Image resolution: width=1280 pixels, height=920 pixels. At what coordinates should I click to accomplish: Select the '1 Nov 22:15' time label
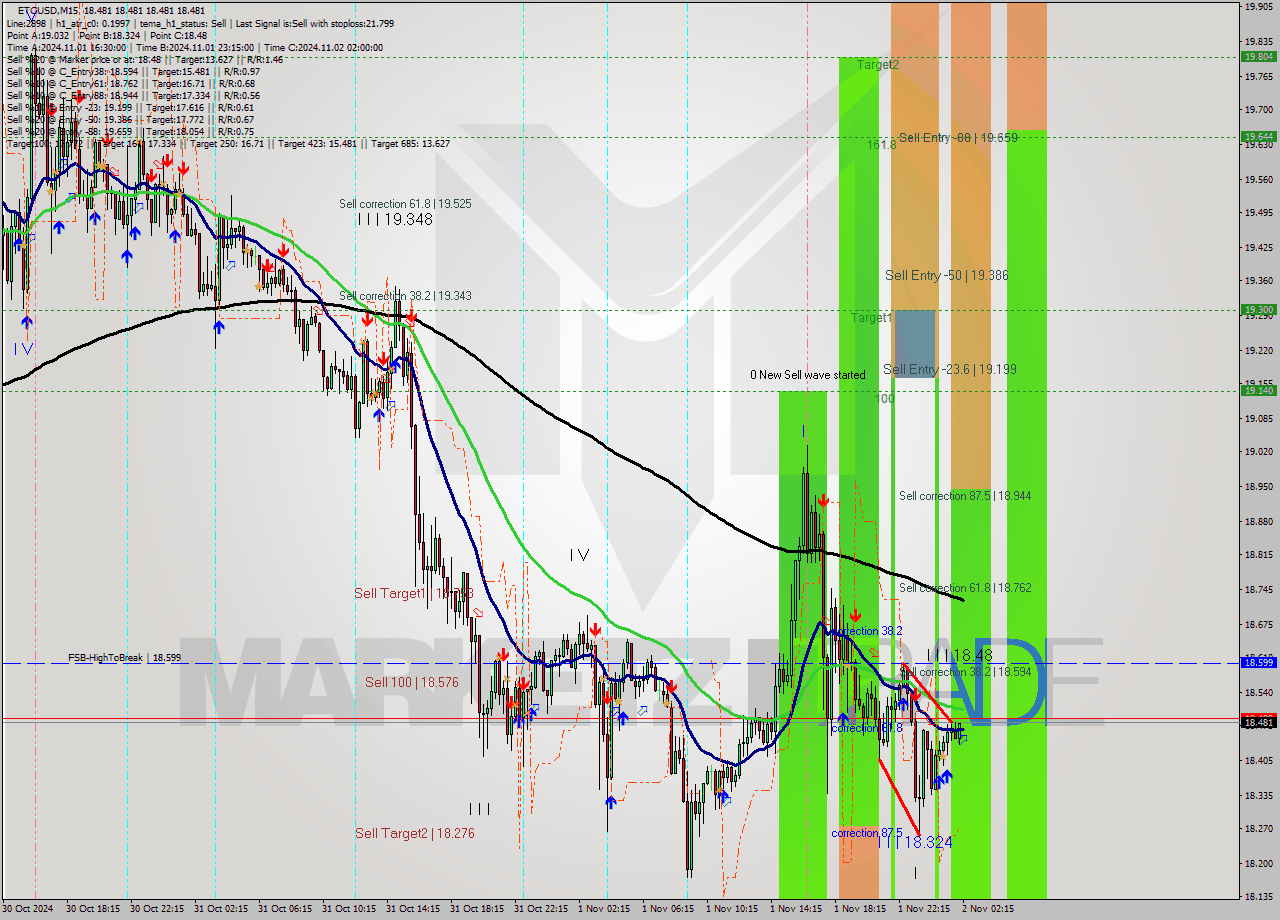[x=924, y=909]
